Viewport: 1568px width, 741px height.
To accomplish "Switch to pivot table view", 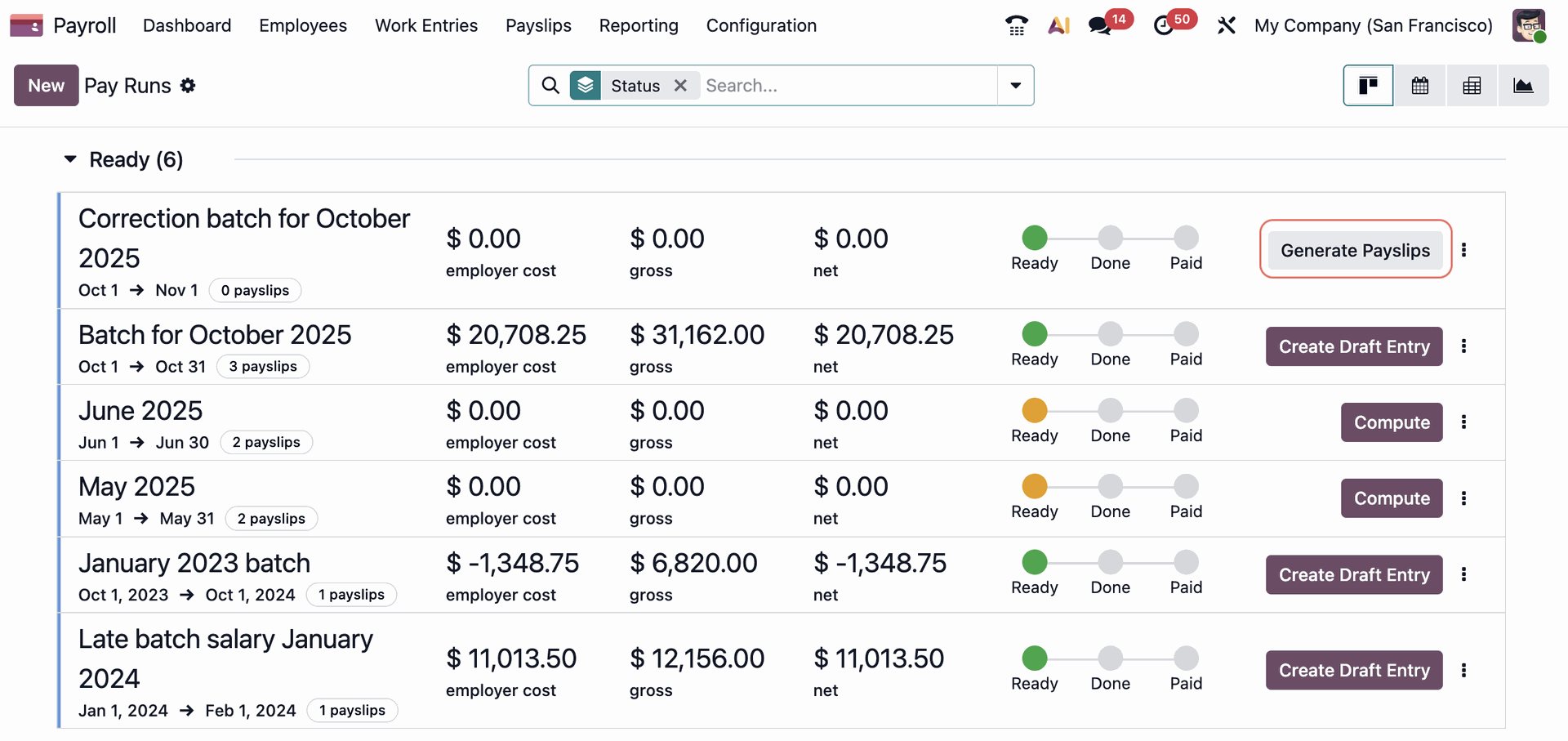I will [x=1472, y=86].
